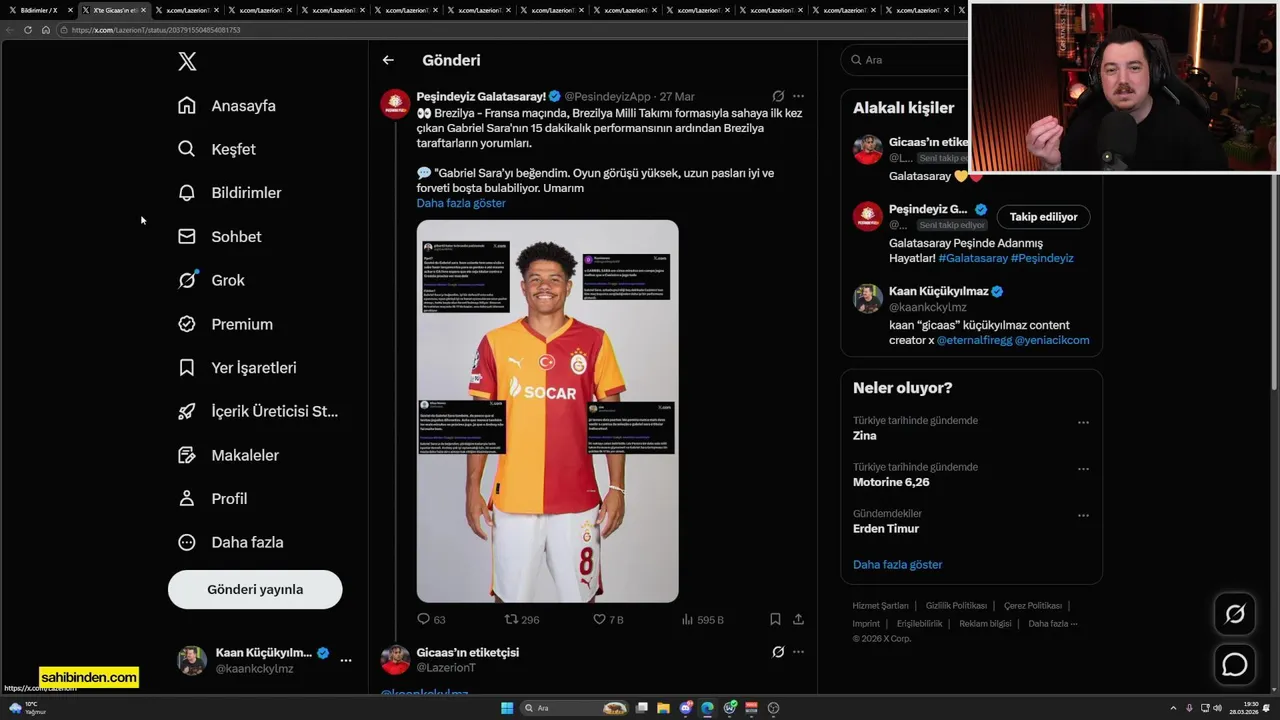Open the #Galatasaray hashtag

(973, 258)
